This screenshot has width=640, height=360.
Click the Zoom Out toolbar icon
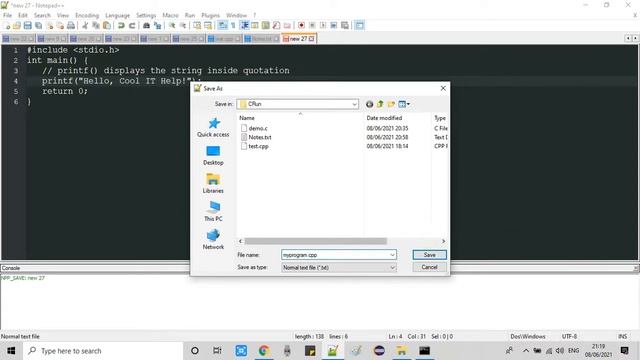click(x=183, y=25)
